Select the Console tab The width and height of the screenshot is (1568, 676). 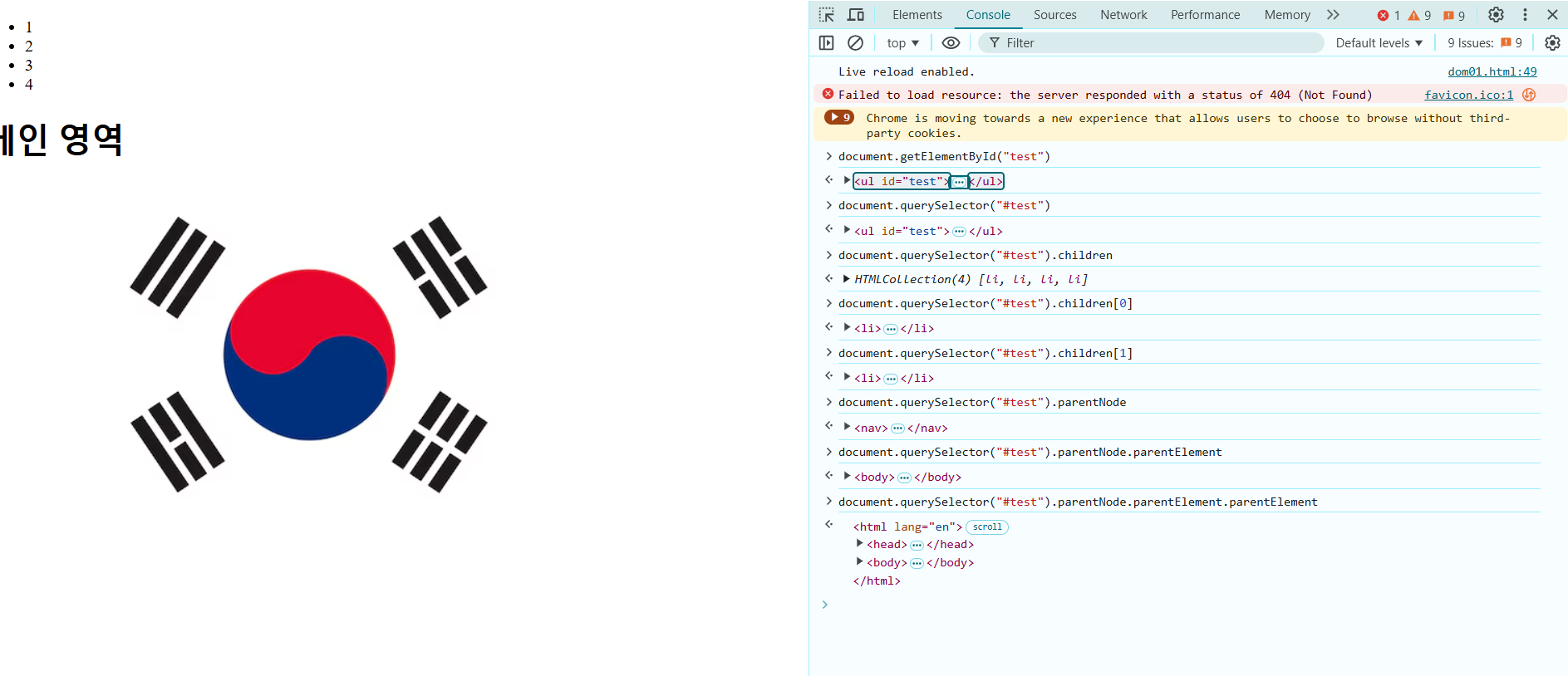[988, 15]
